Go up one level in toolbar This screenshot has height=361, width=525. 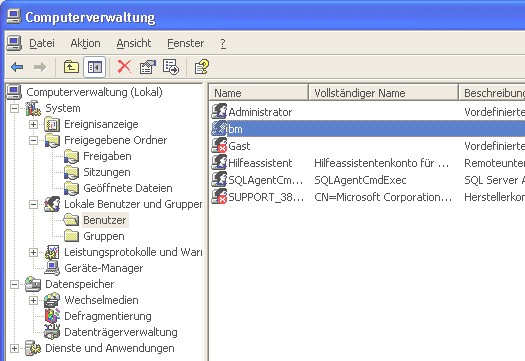(x=71, y=67)
